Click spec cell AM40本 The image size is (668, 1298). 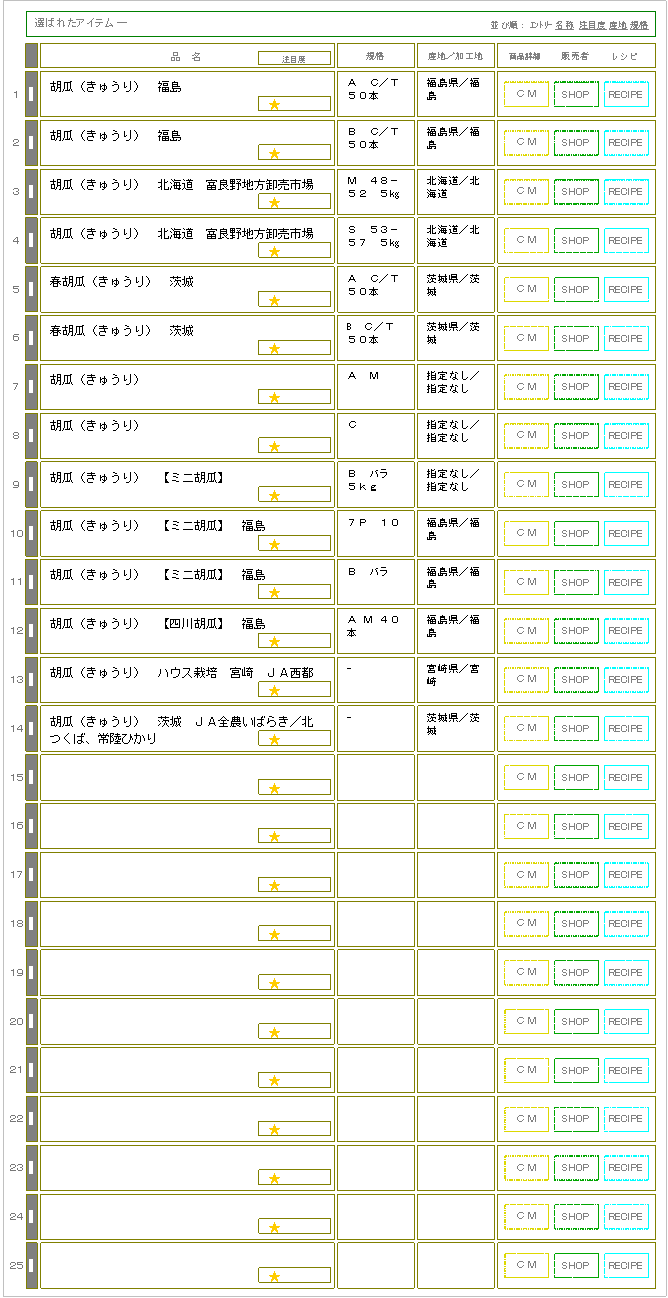pos(376,631)
